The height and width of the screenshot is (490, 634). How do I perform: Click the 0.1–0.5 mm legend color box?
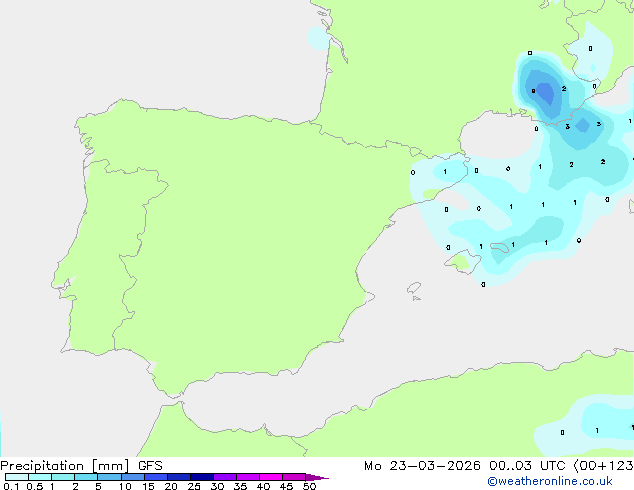click(x=17, y=477)
